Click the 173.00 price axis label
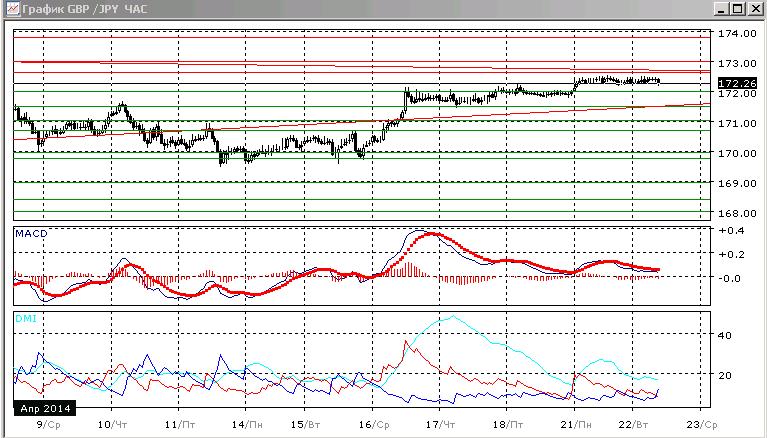Image resolution: width=767 pixels, height=438 pixels. click(x=737, y=63)
